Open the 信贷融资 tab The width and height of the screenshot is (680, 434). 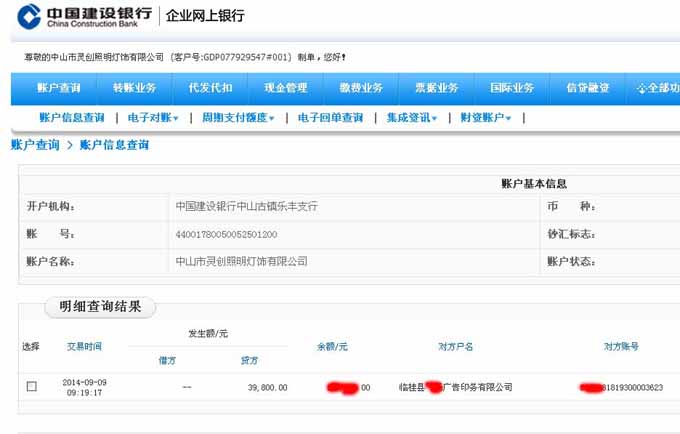point(587,88)
